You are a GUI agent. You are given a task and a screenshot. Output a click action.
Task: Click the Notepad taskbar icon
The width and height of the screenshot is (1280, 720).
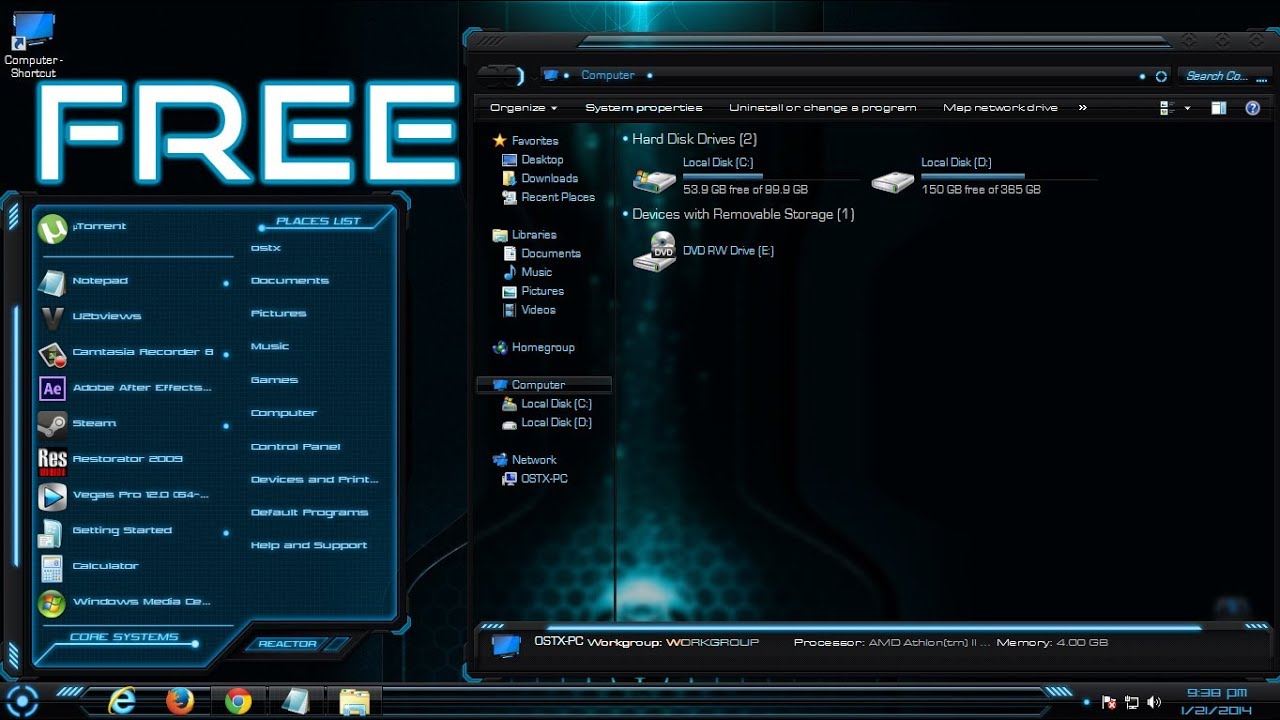click(296, 701)
